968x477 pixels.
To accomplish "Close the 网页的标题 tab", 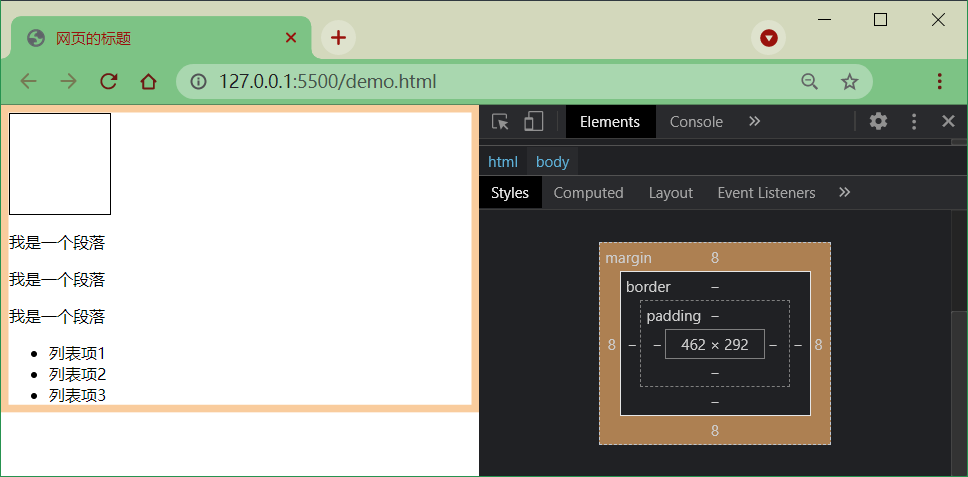I will 291,38.
